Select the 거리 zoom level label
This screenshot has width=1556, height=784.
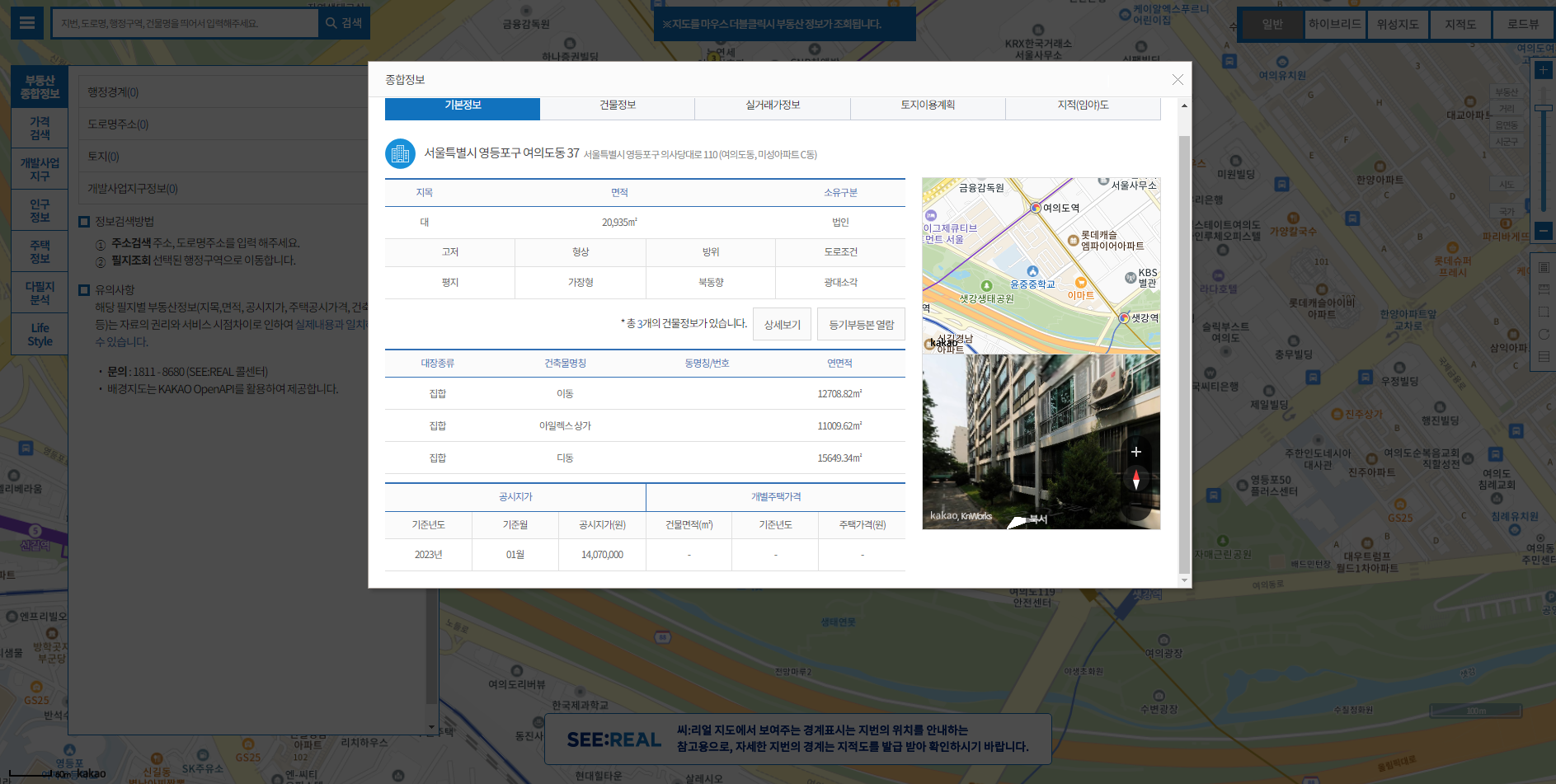[x=1507, y=109]
